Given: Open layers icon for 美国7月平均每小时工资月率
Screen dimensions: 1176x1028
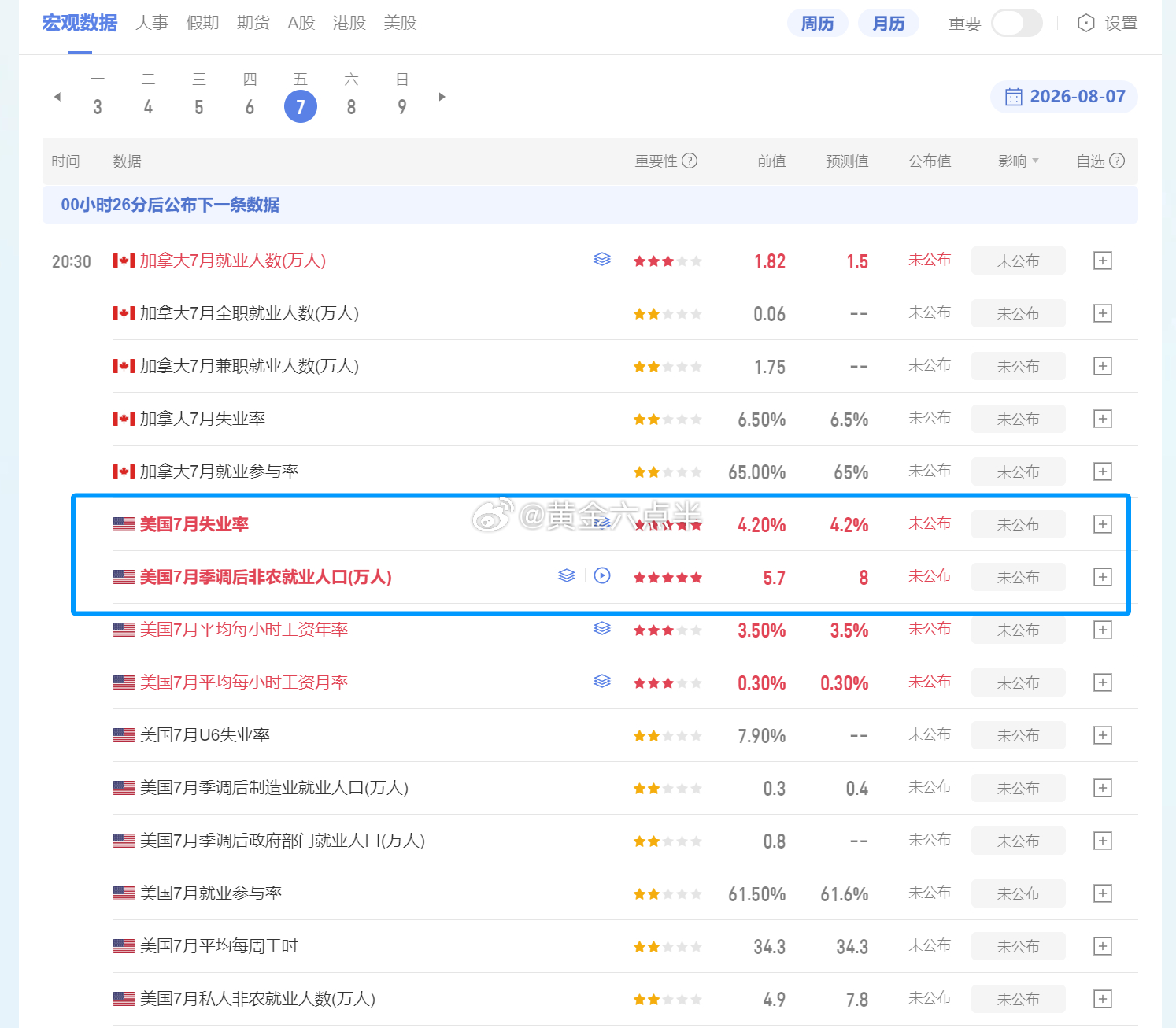Looking at the screenshot, I should [602, 681].
